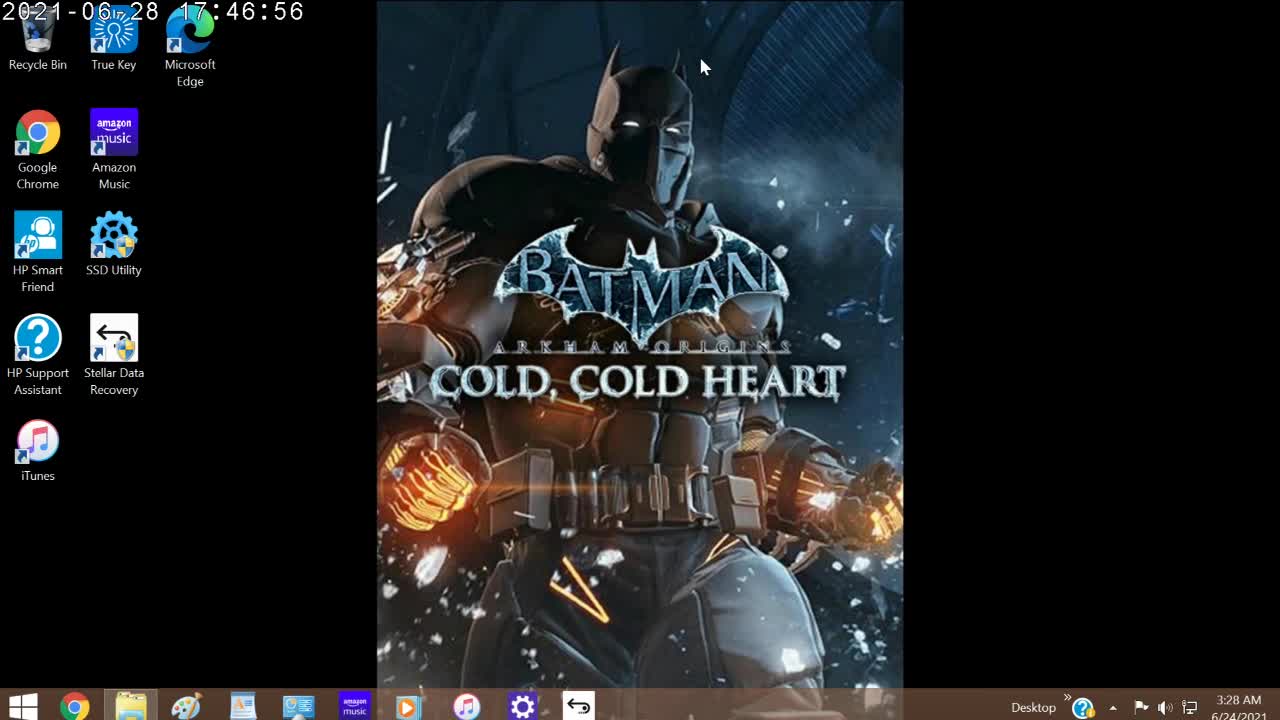The width and height of the screenshot is (1280, 720).
Task: Select iTunes desktop shortcut
Action: click(x=38, y=450)
